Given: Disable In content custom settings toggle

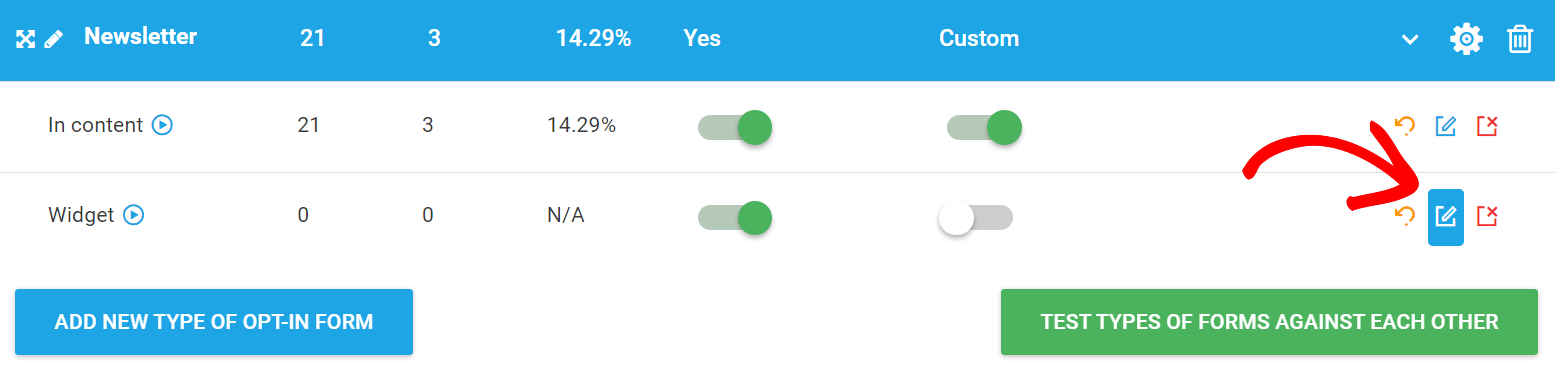Looking at the screenshot, I should click(984, 127).
